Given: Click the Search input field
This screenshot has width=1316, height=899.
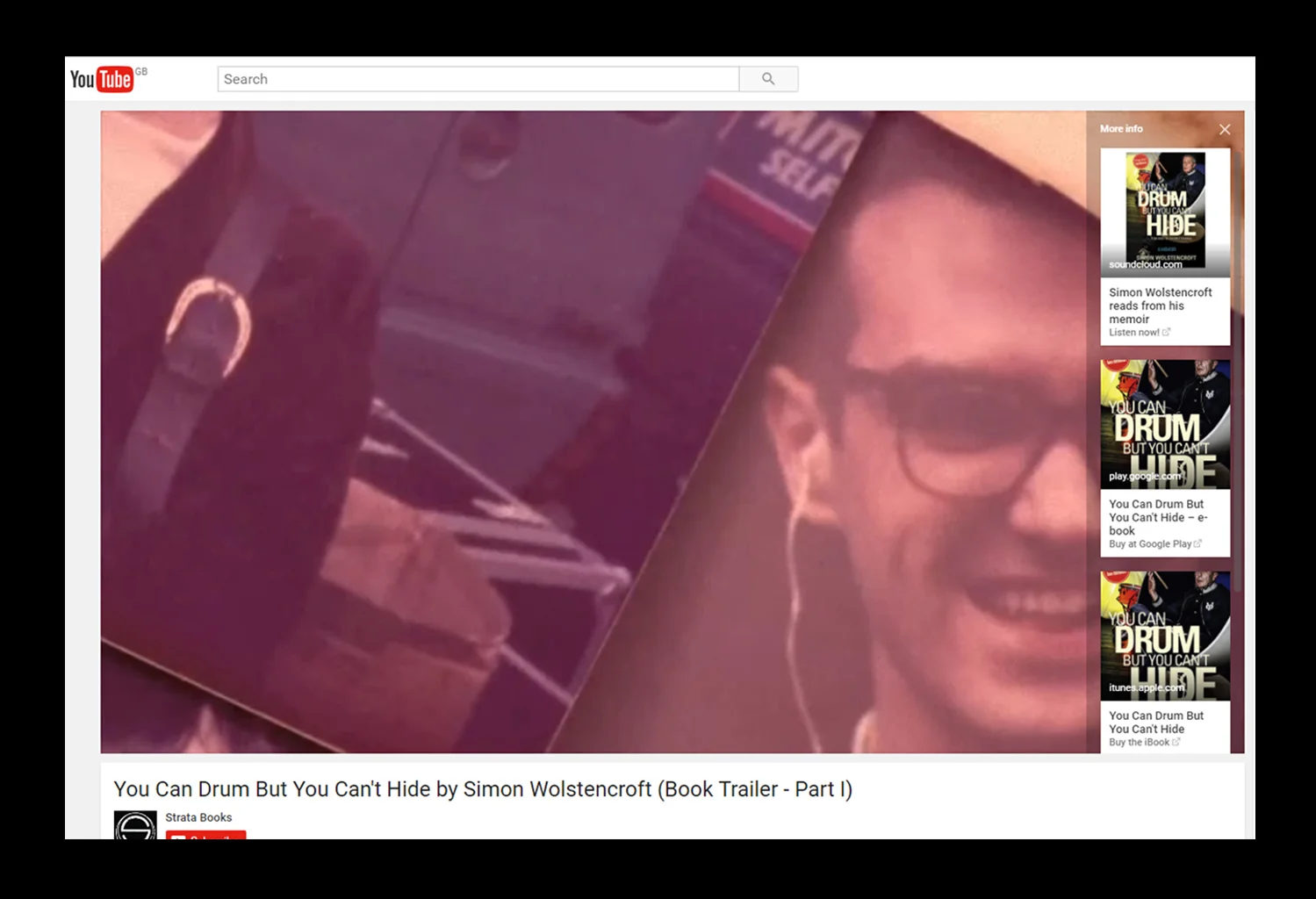Looking at the screenshot, I should [478, 79].
